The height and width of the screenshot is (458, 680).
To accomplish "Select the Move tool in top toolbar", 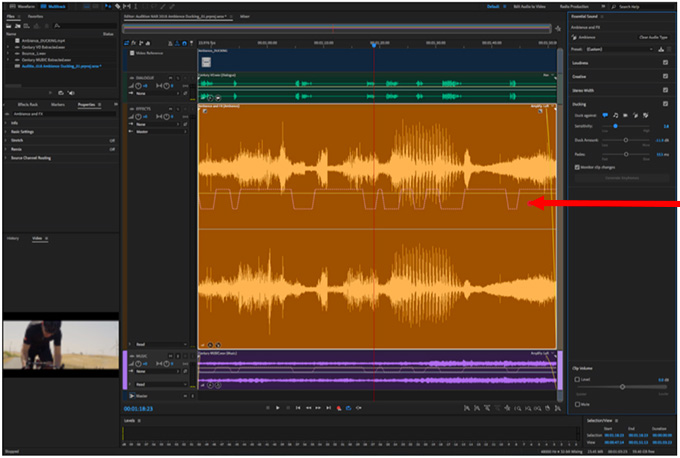I will (108, 7).
